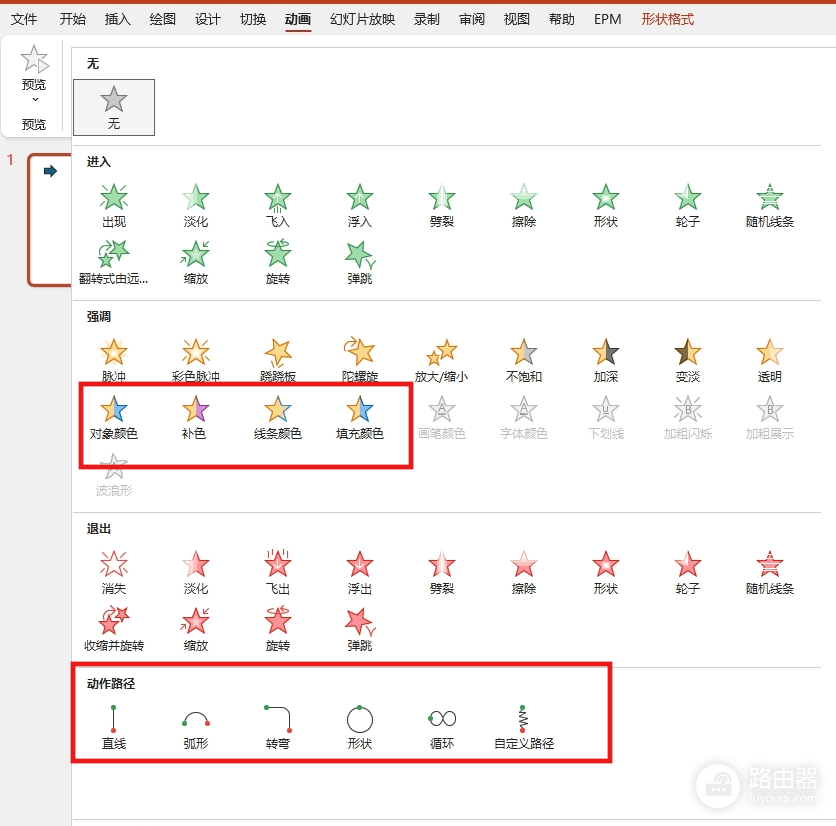Choose the exit 擦除 wipe animation
Viewport: 836px width, 826px height.
(524, 573)
